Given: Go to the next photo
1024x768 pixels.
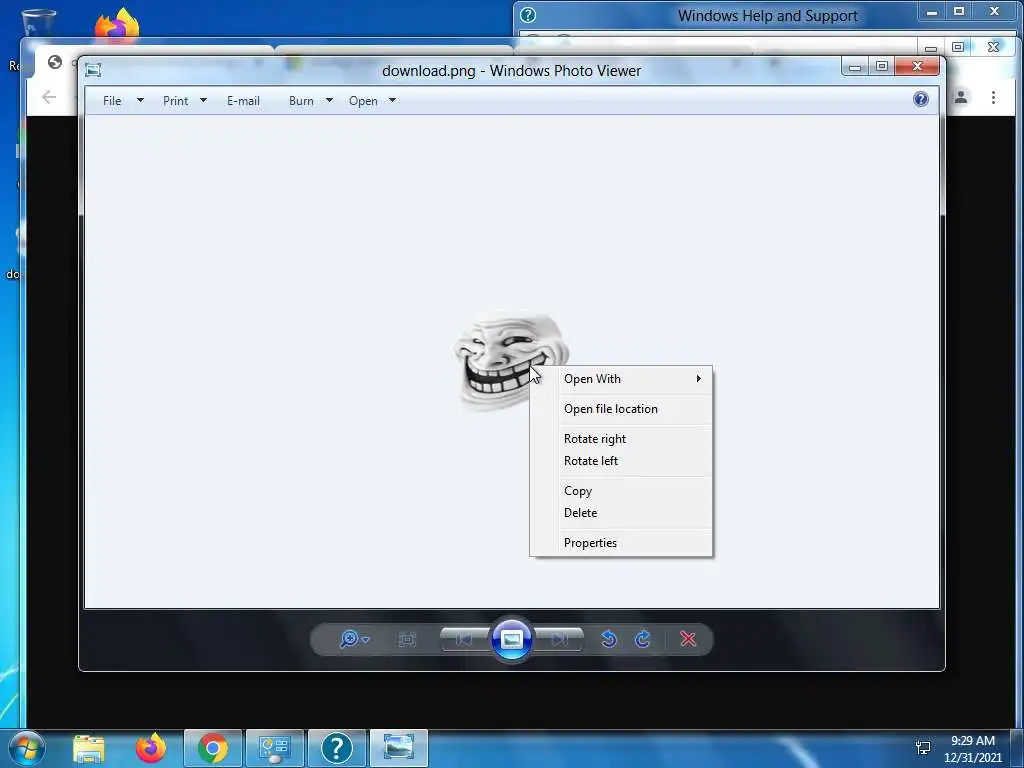Looking at the screenshot, I should [560, 639].
